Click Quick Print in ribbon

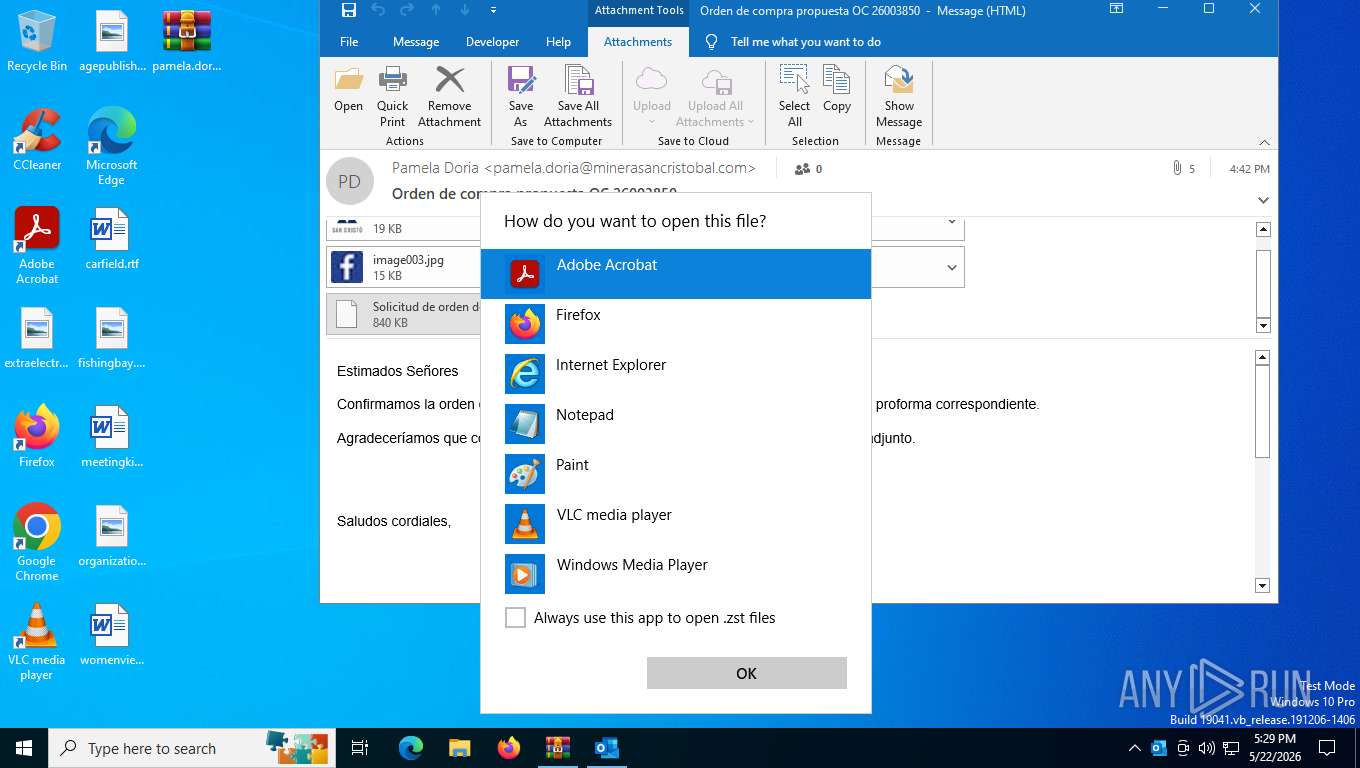[392, 97]
